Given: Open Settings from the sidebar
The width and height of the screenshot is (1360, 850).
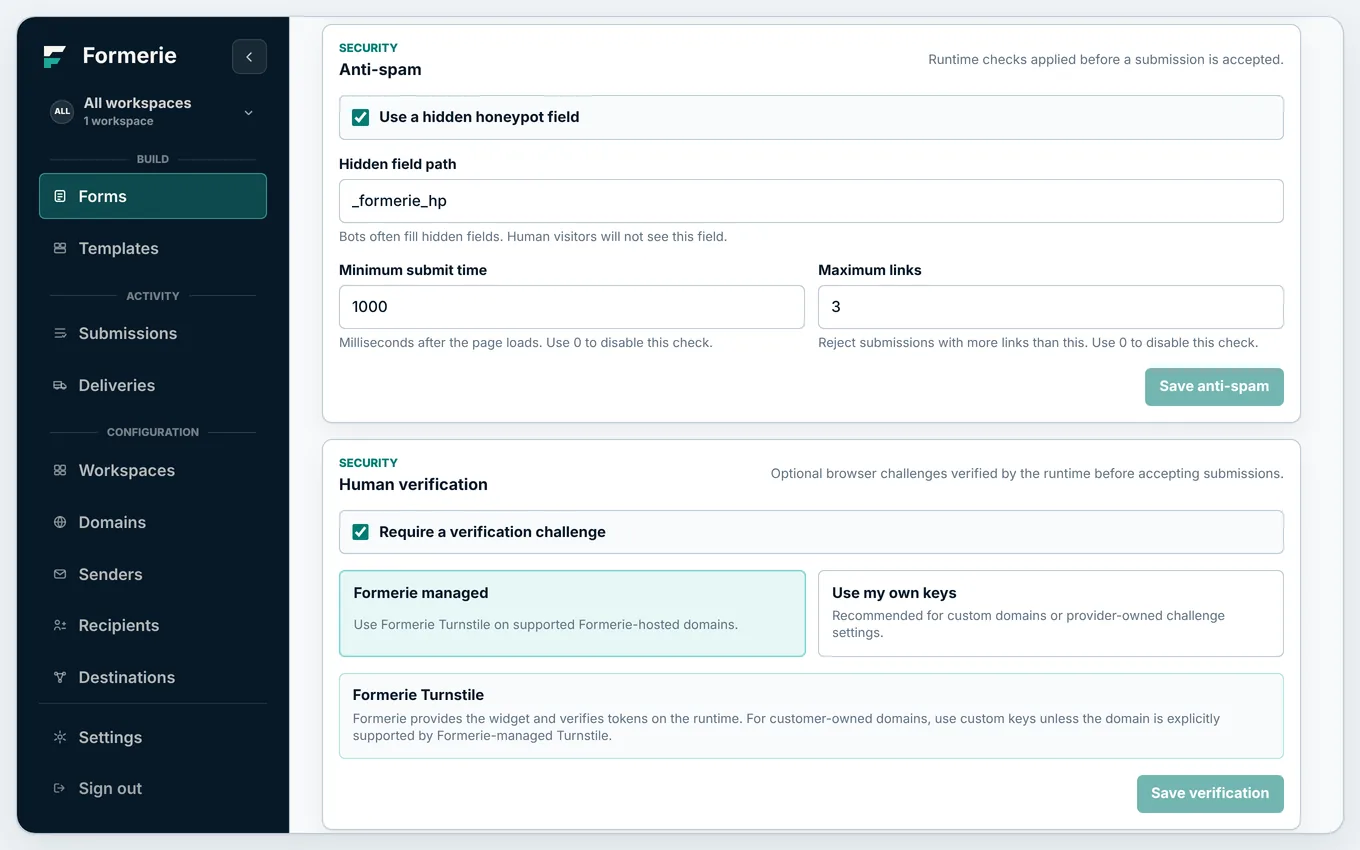Looking at the screenshot, I should (153, 737).
